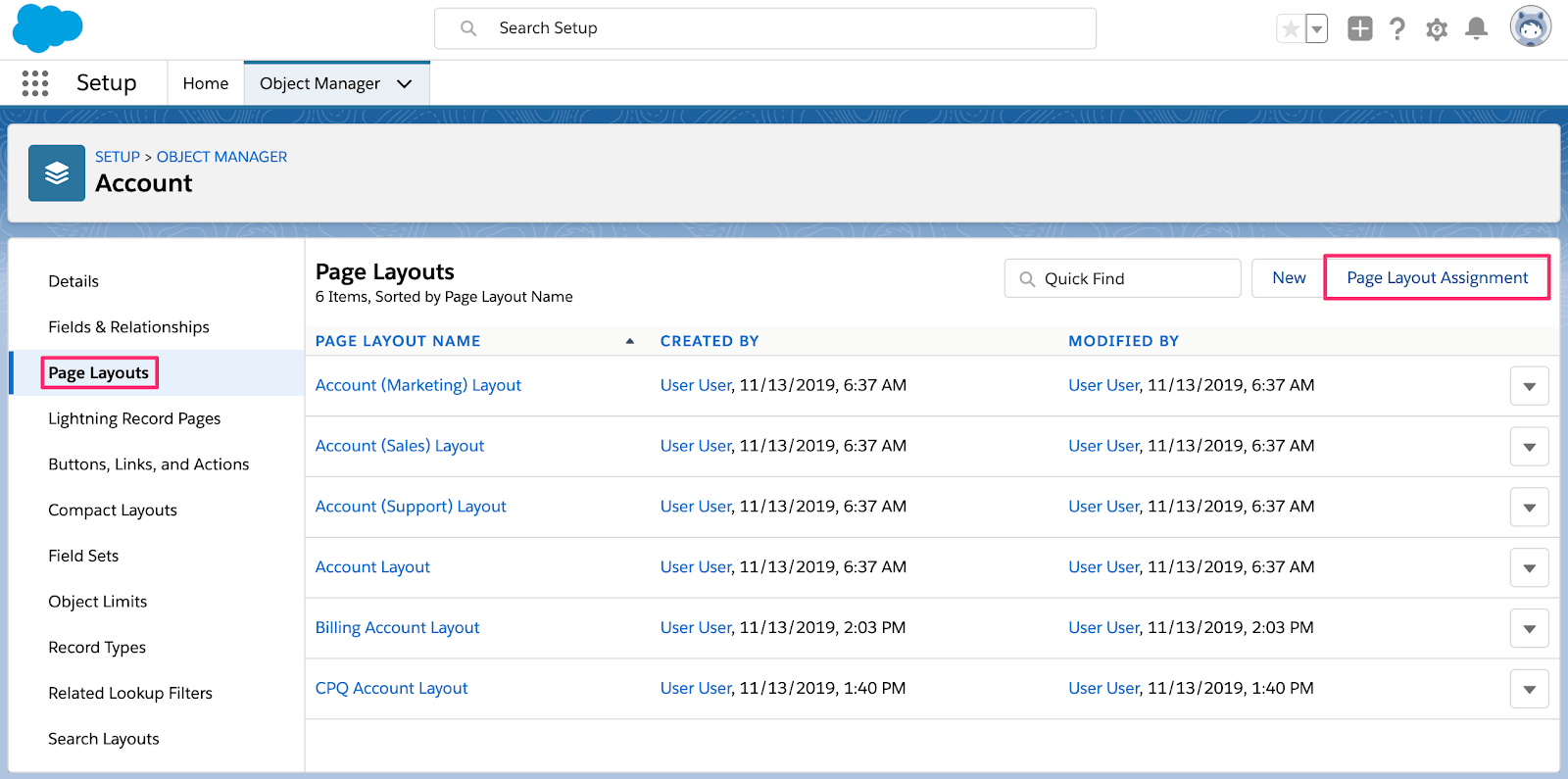1568x779 pixels.
Task: Sort by the Modified By column header
Action: (x=1123, y=341)
